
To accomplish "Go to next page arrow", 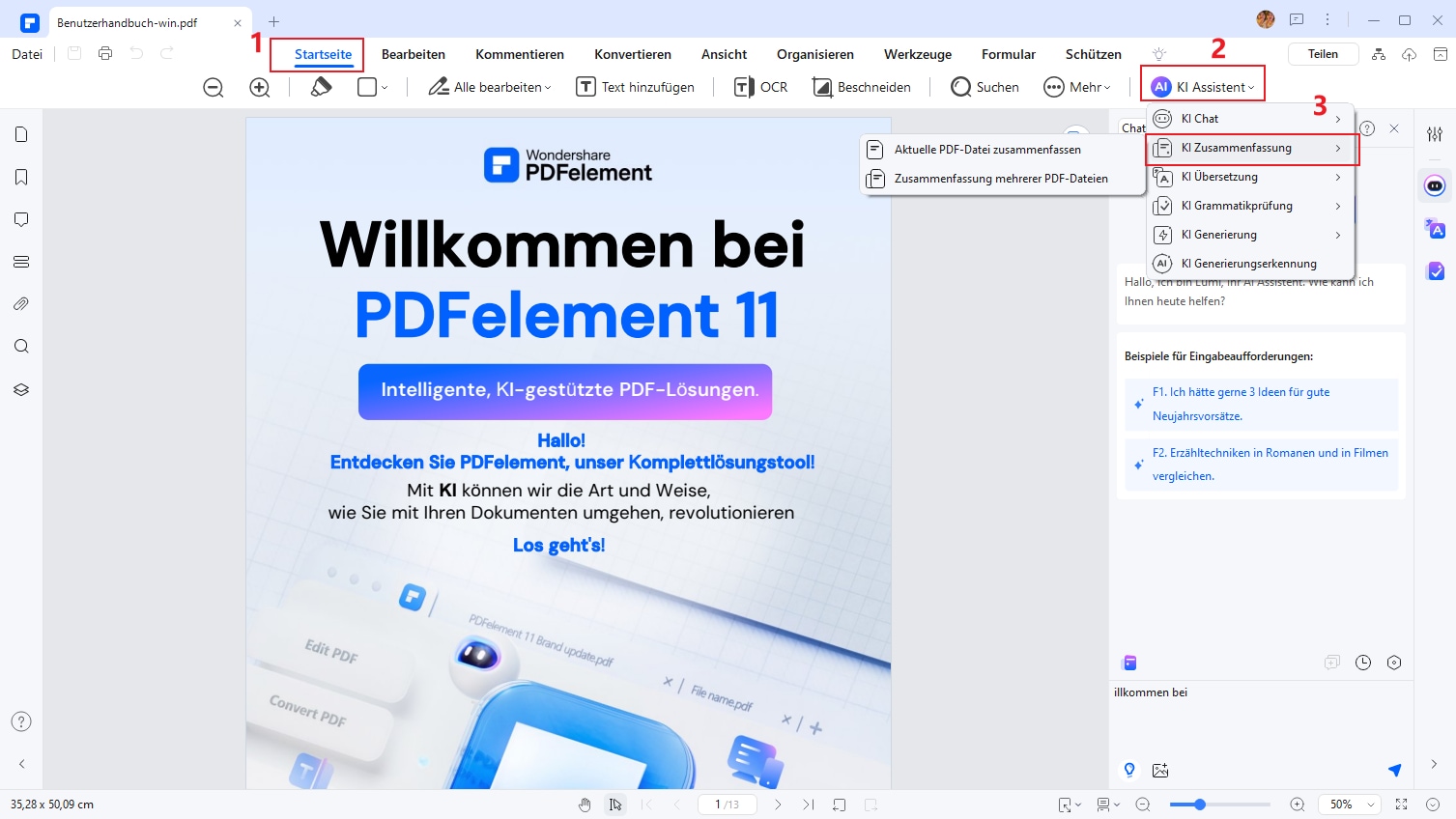I will coord(778,805).
